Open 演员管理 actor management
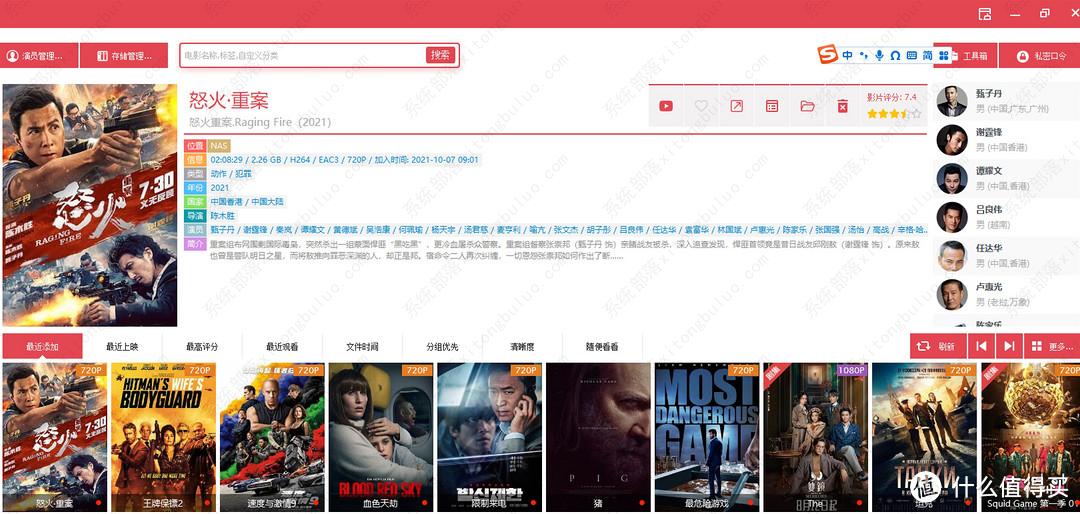1080x514 pixels. pyautogui.click(x=39, y=56)
